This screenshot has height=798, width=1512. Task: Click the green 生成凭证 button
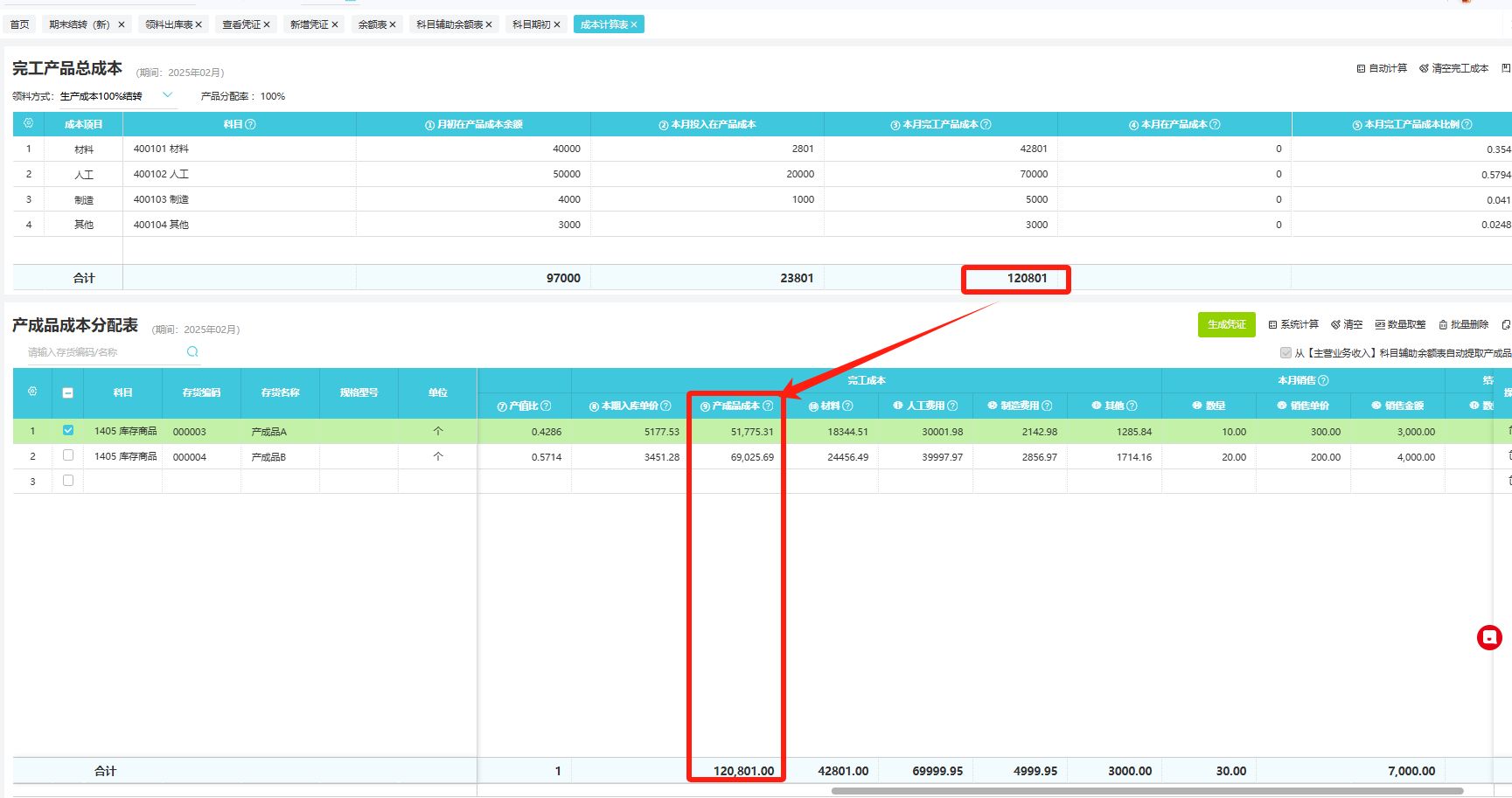(1226, 325)
